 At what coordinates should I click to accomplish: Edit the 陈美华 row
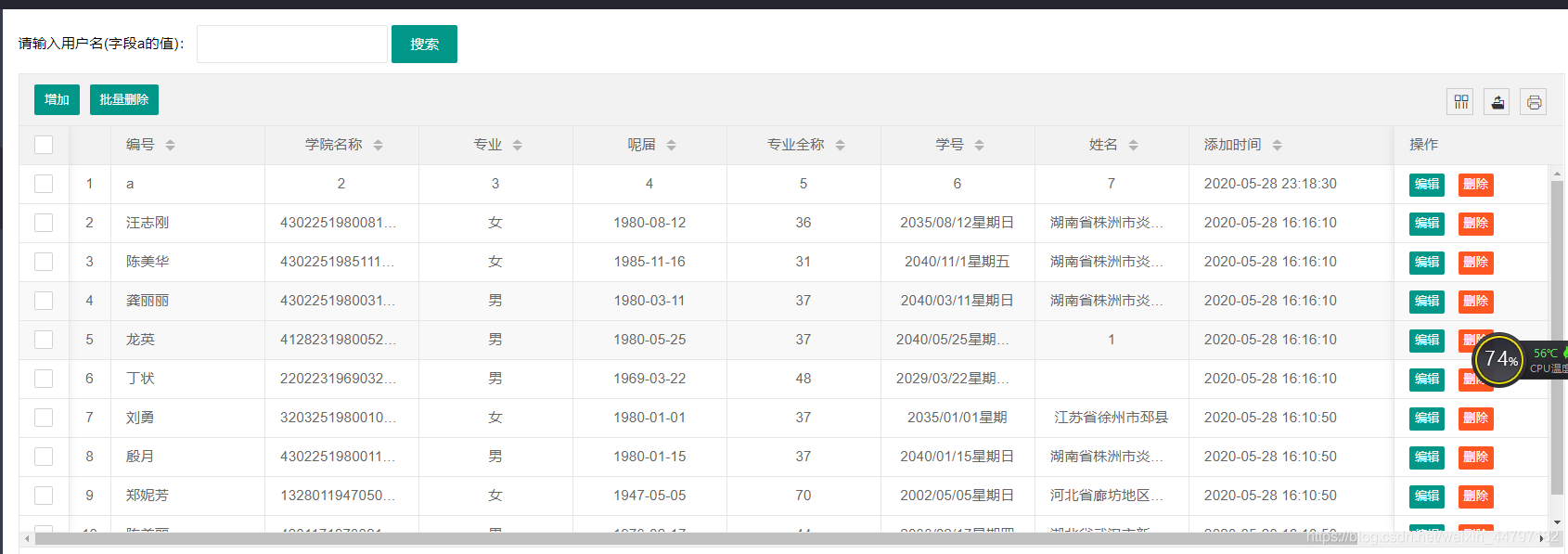[1427, 263]
